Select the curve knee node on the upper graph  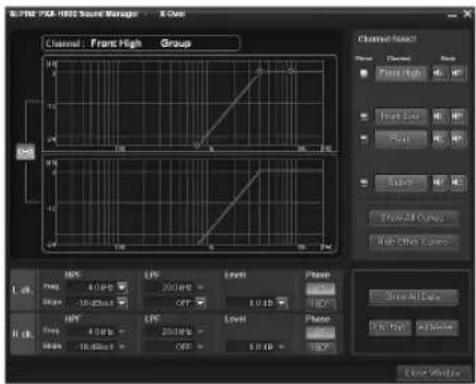point(260,71)
